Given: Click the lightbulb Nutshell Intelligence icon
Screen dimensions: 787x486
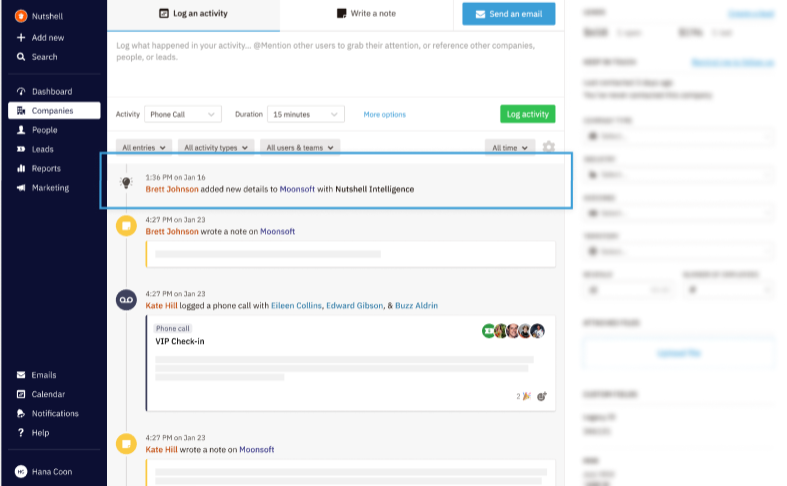Looking at the screenshot, I should (126, 182).
